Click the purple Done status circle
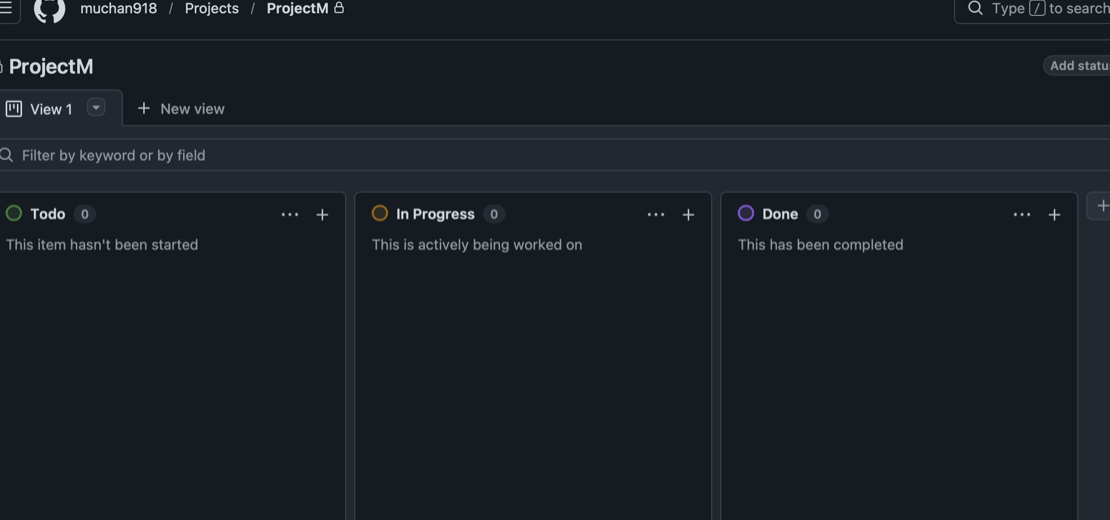Screen dimensions: 1110x520 pos(746,213)
